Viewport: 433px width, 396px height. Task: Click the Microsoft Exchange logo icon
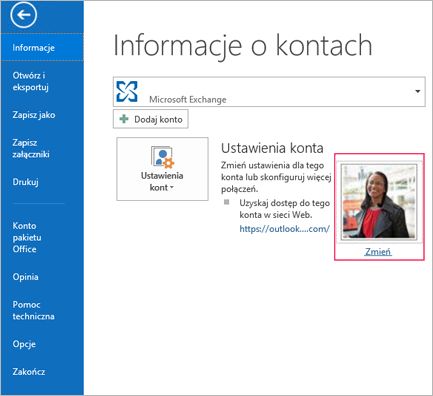click(x=127, y=91)
